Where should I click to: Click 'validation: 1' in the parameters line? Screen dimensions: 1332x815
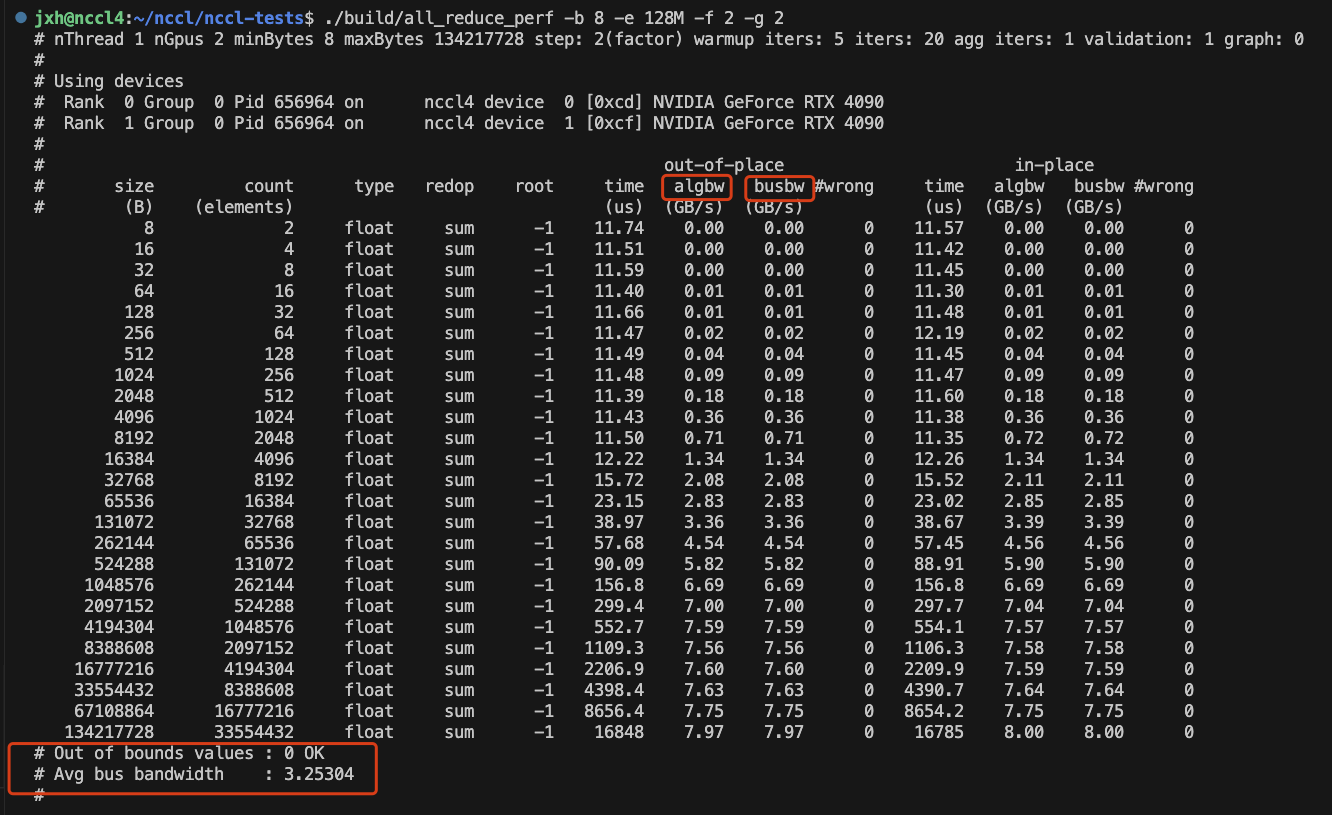coord(1148,39)
